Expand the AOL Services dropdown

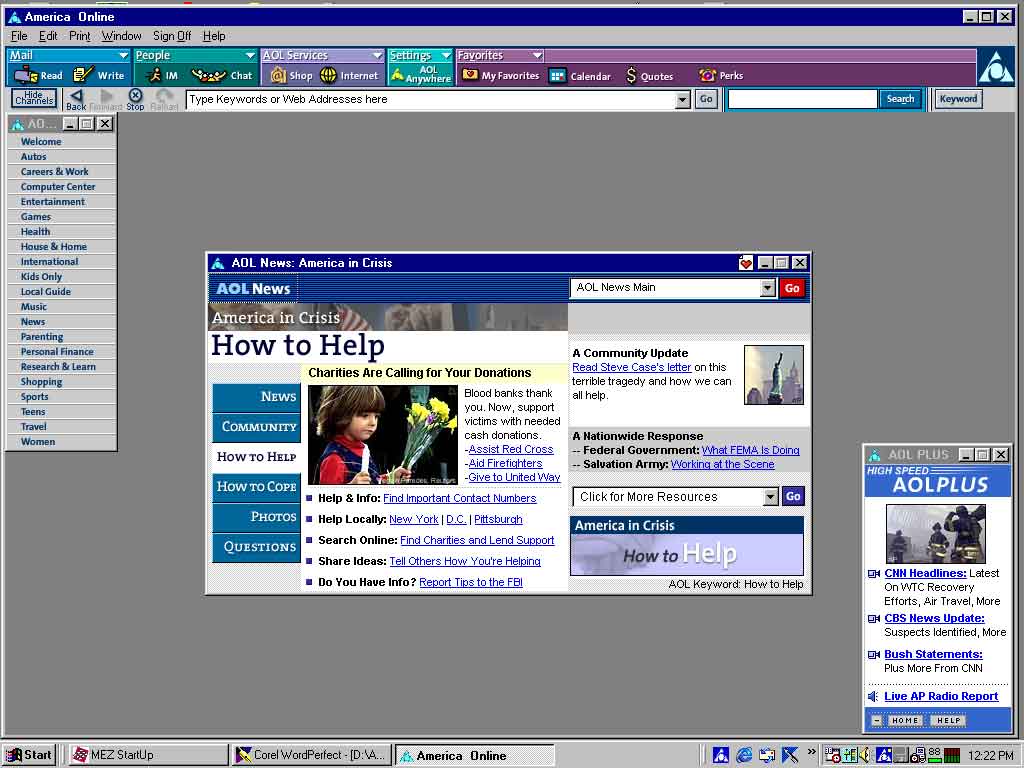tap(377, 56)
